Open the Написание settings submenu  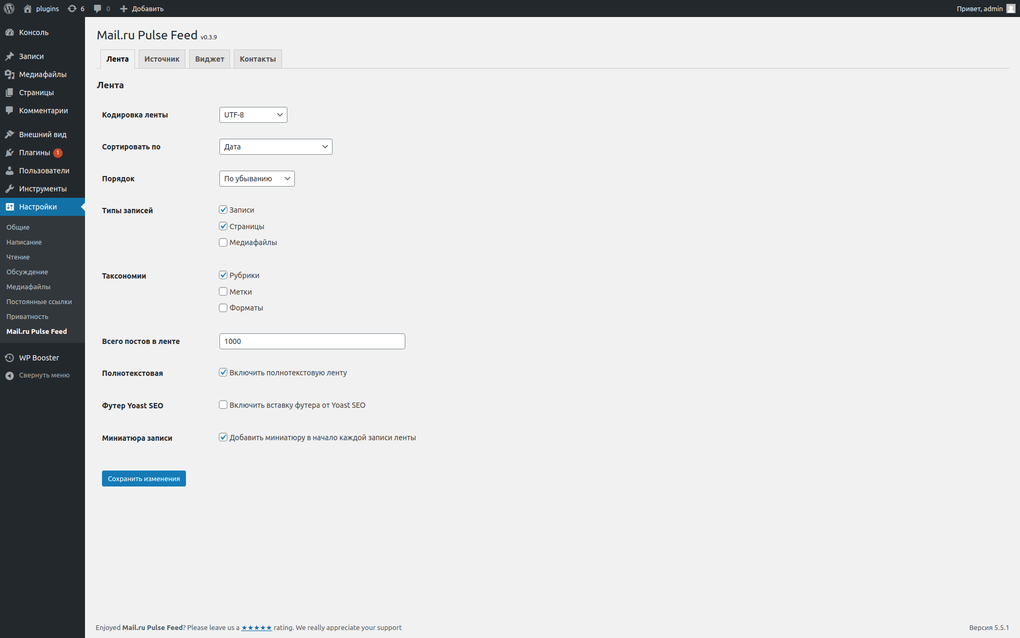click(24, 242)
